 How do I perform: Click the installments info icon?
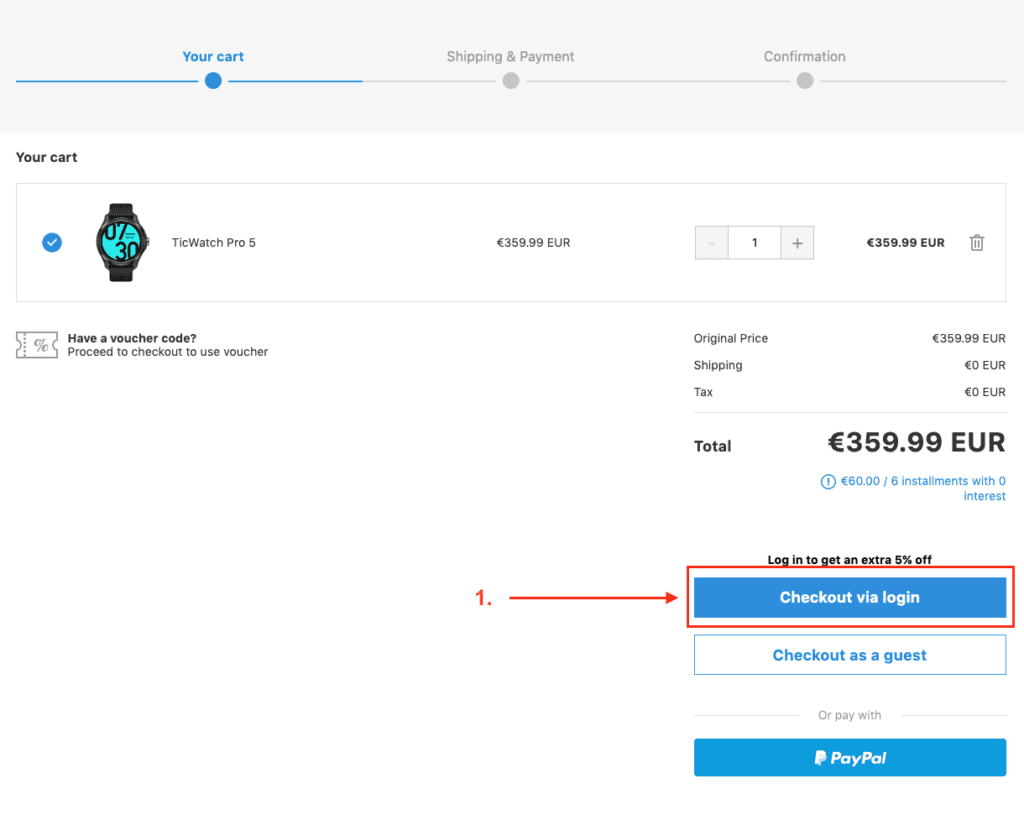827,482
